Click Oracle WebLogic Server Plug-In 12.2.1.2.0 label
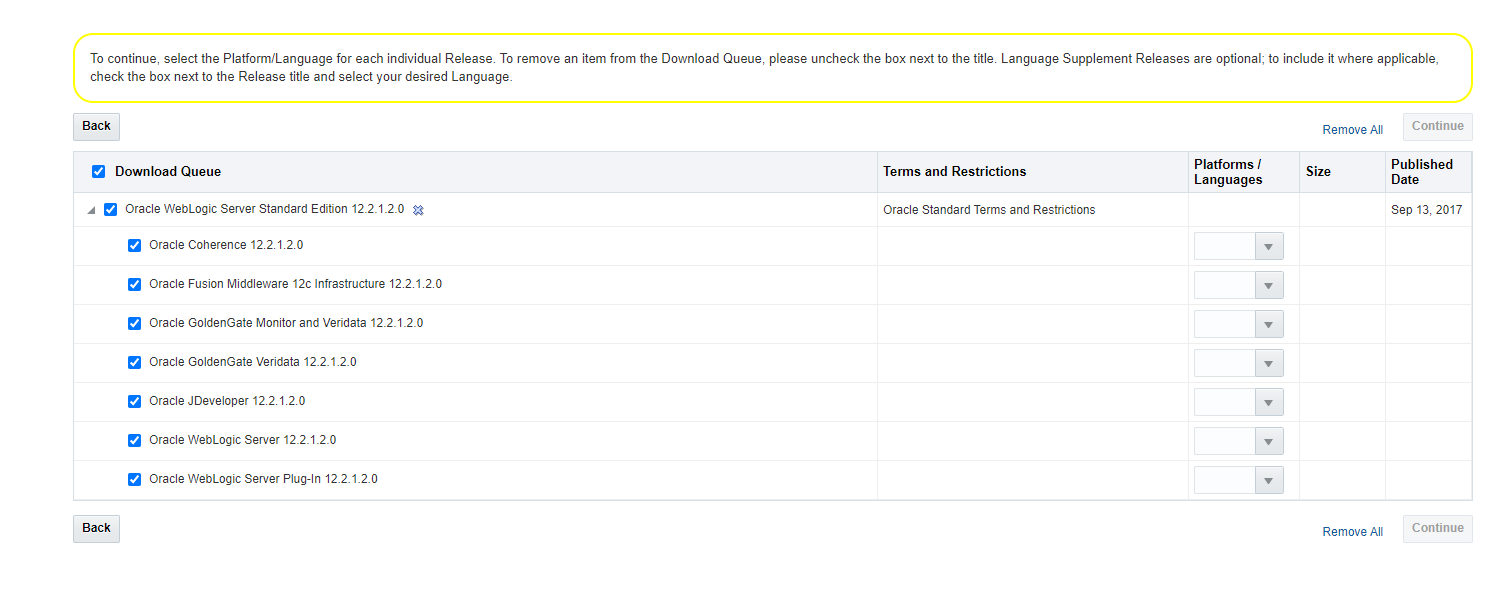 point(263,479)
